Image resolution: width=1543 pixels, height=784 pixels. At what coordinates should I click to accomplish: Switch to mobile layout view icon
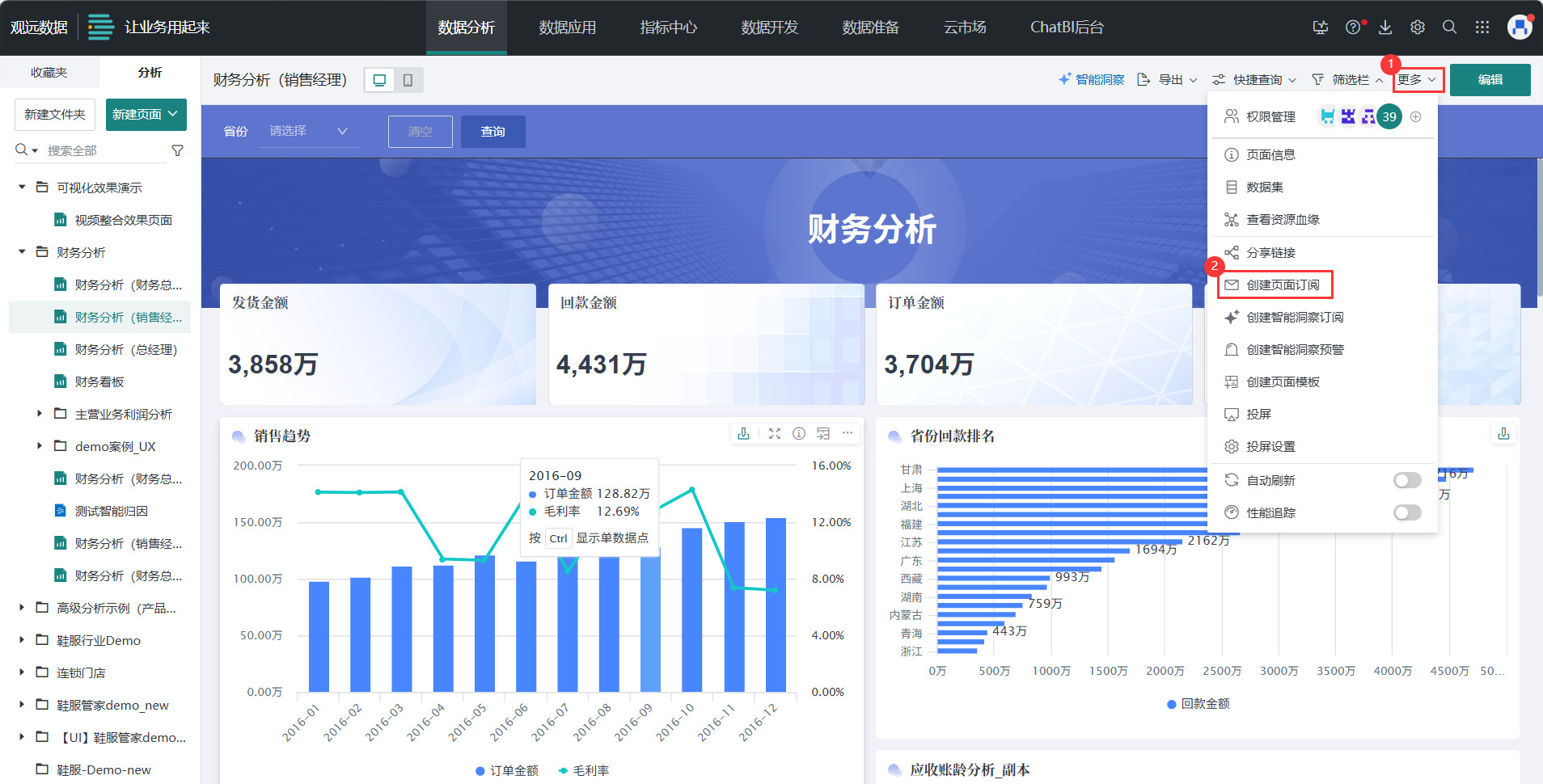click(408, 80)
